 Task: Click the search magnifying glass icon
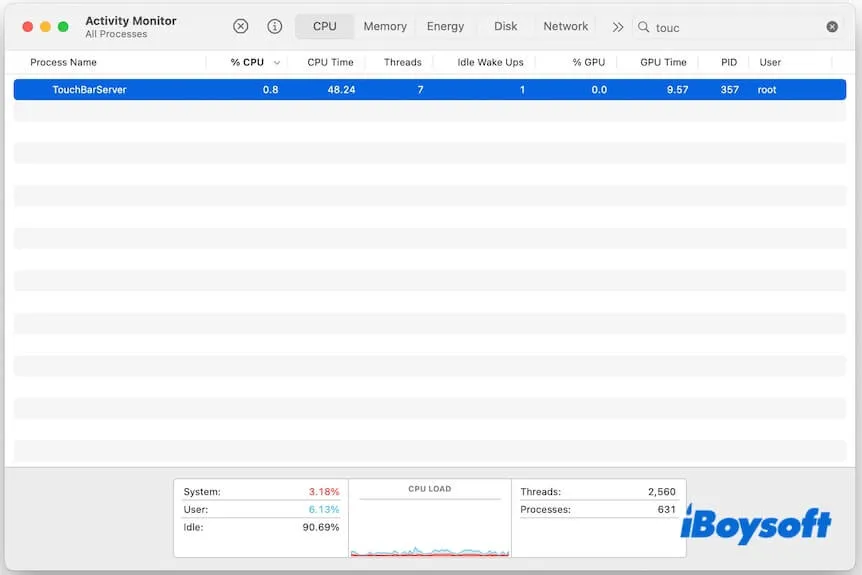[644, 27]
